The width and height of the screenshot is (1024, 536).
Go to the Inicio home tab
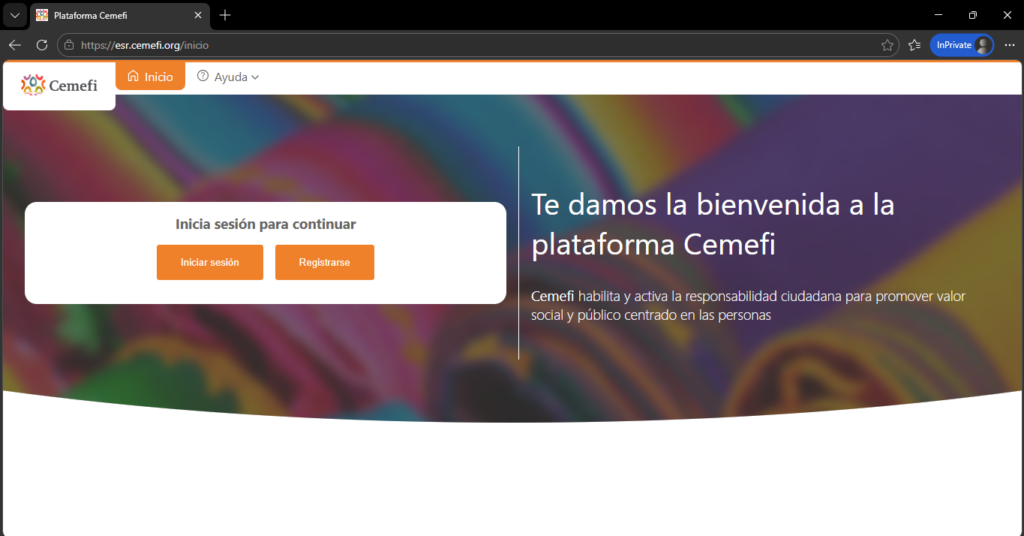(x=150, y=77)
